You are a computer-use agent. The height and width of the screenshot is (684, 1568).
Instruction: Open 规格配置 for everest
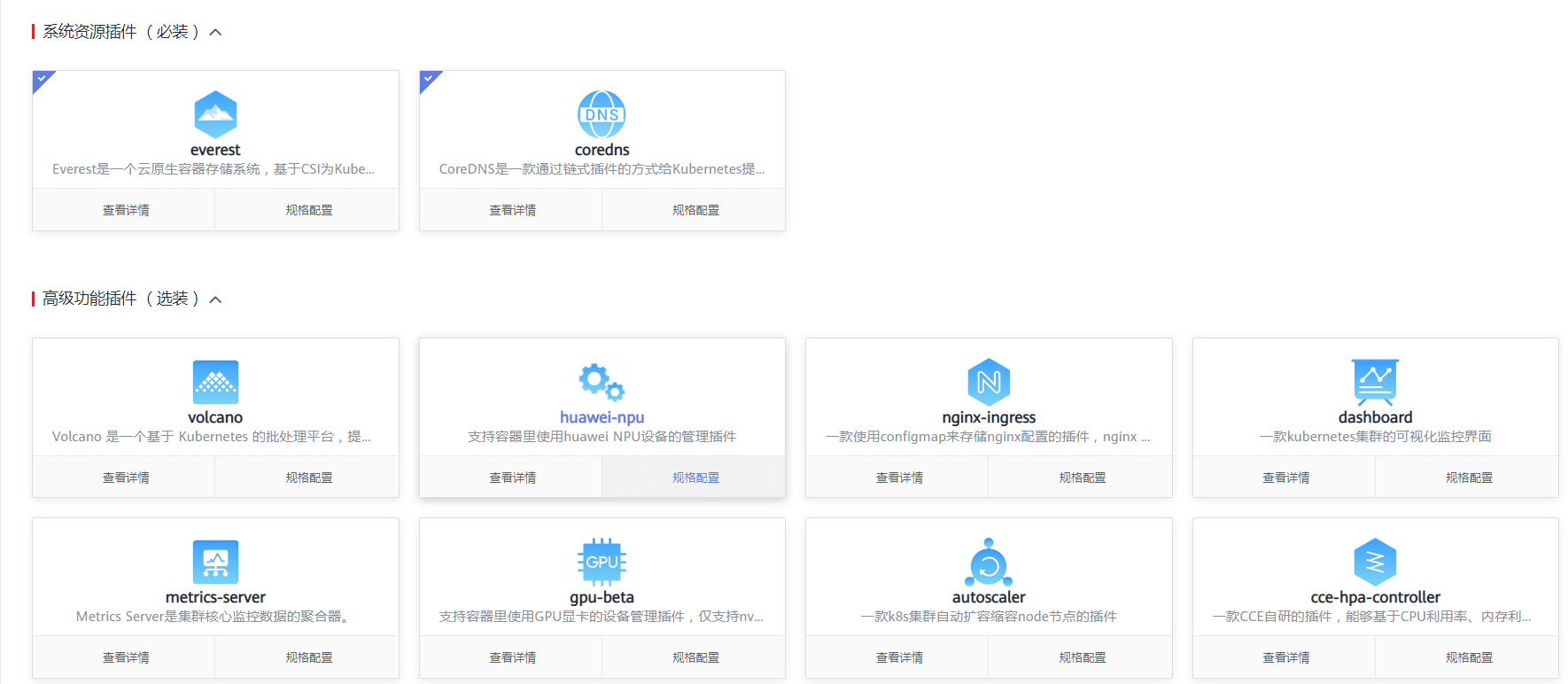(308, 210)
